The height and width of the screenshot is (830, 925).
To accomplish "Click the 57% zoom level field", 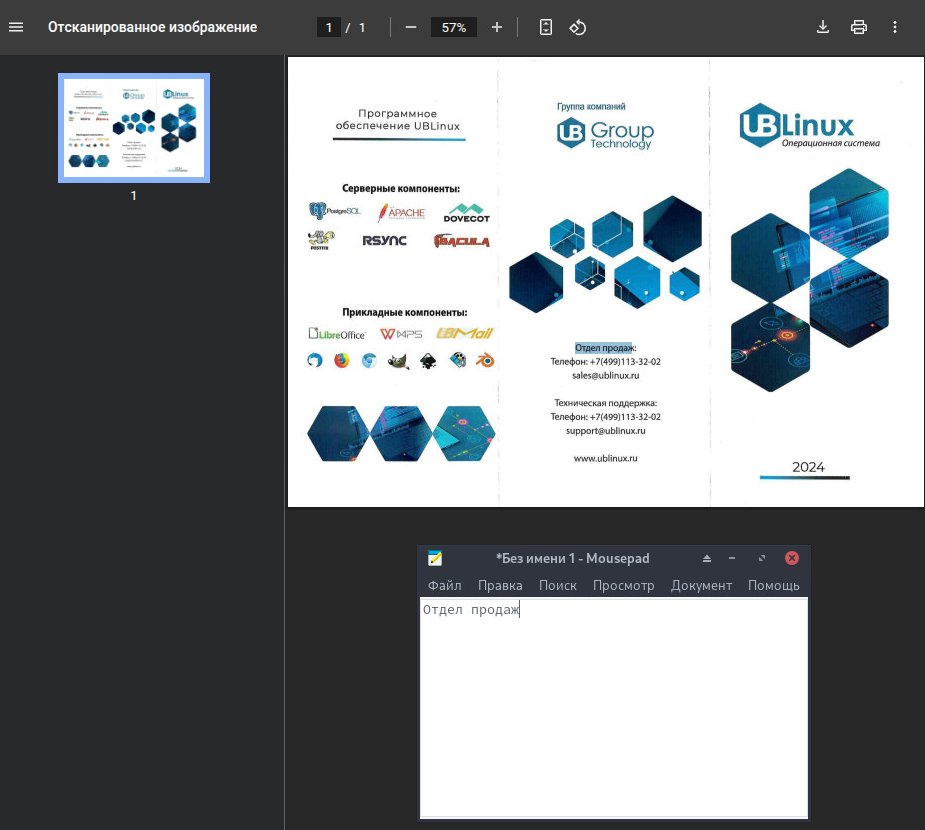I will 454,27.
